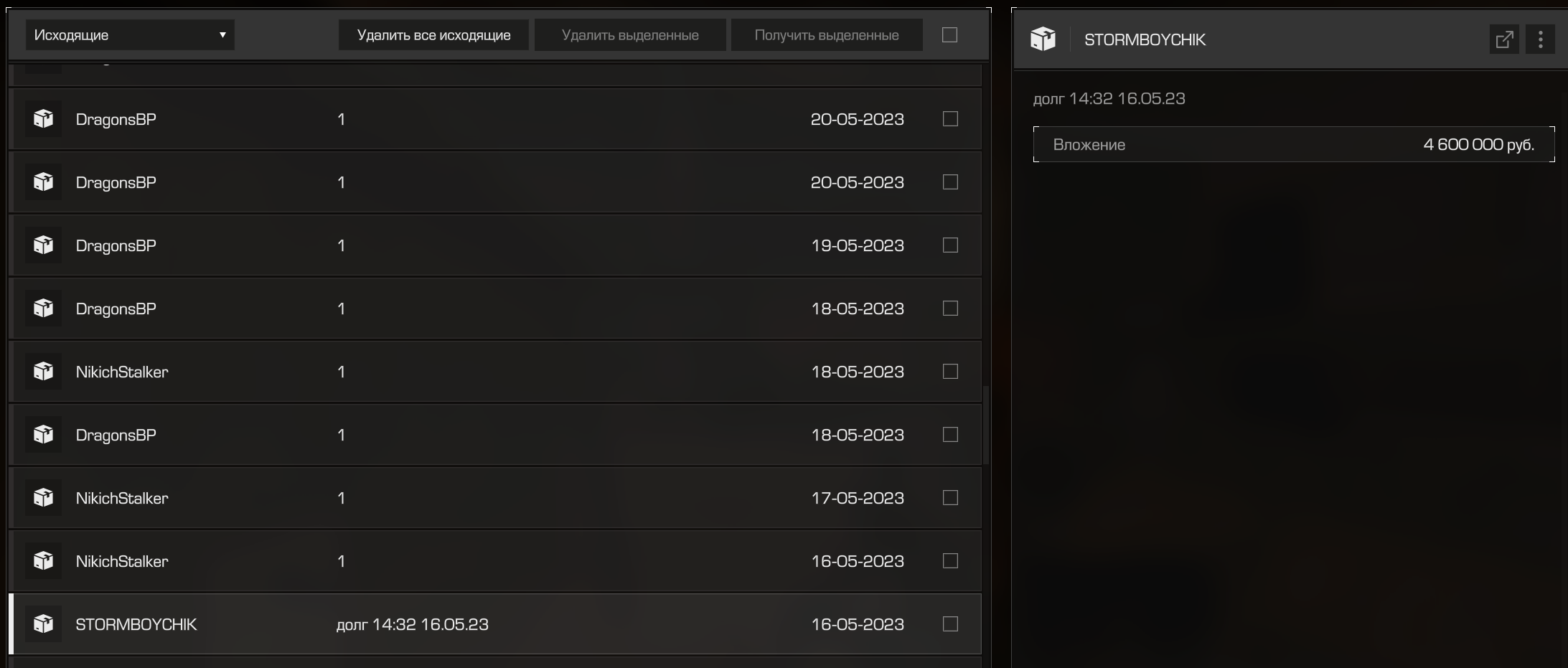Open the pop-out window icon in detail header
The image size is (1568, 668).
coord(1504,39)
